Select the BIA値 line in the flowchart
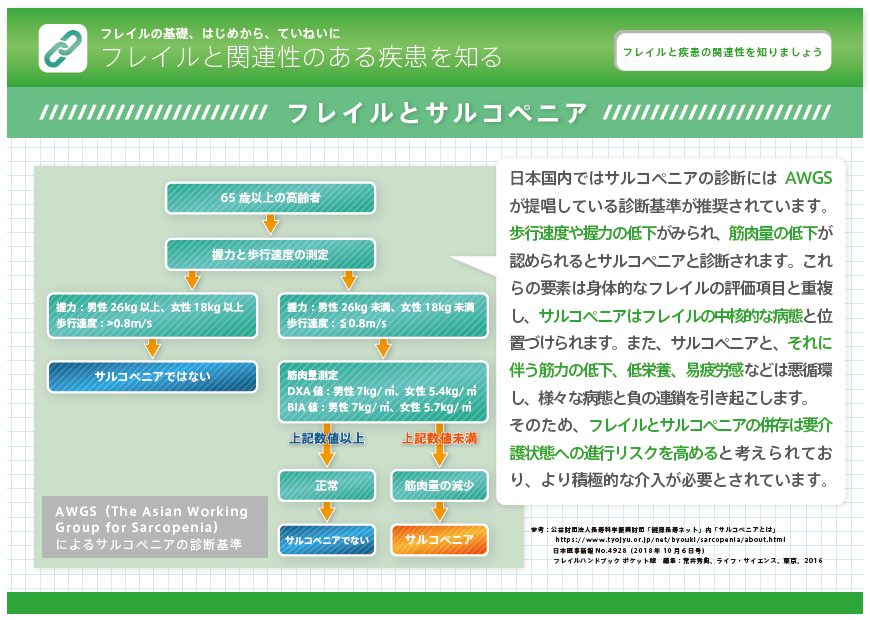Screen dimensions: 870x620 point(380,407)
